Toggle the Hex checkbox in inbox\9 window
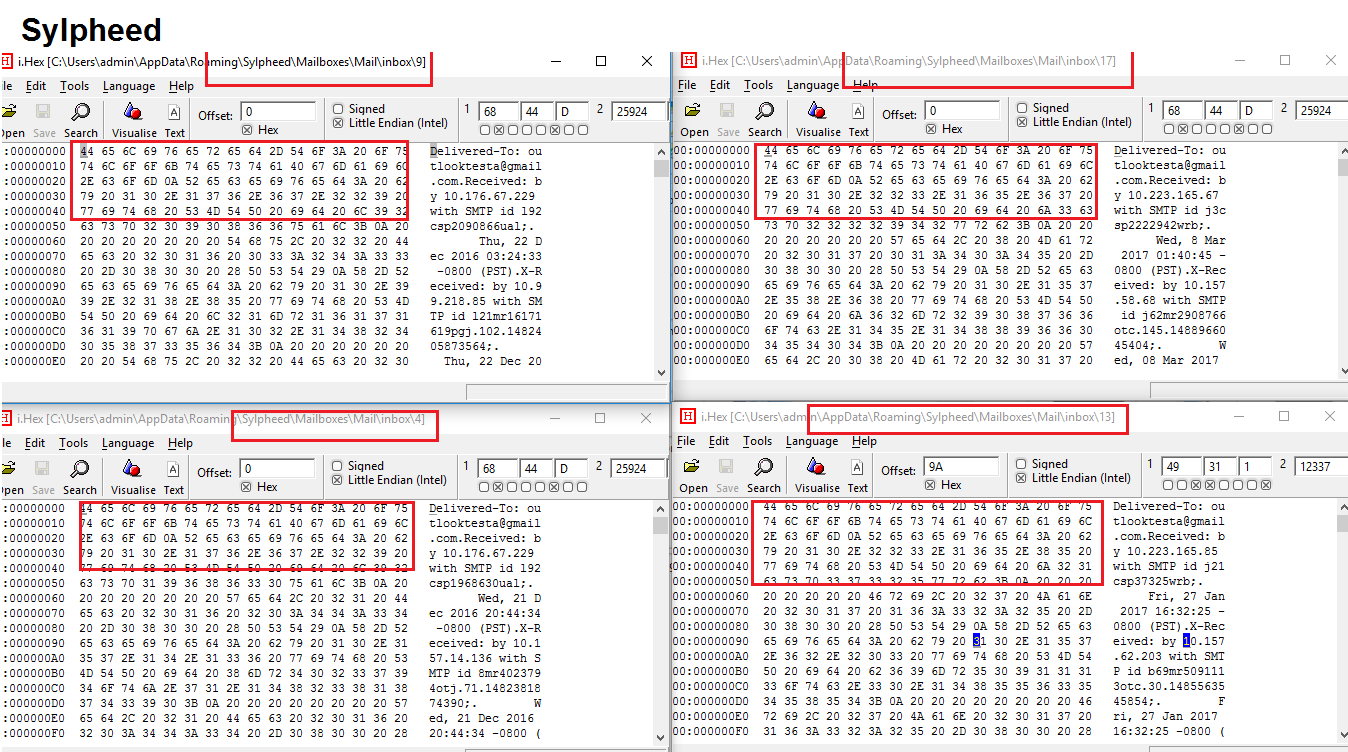Viewport: 1348px width, 752px height. pyautogui.click(x=247, y=130)
